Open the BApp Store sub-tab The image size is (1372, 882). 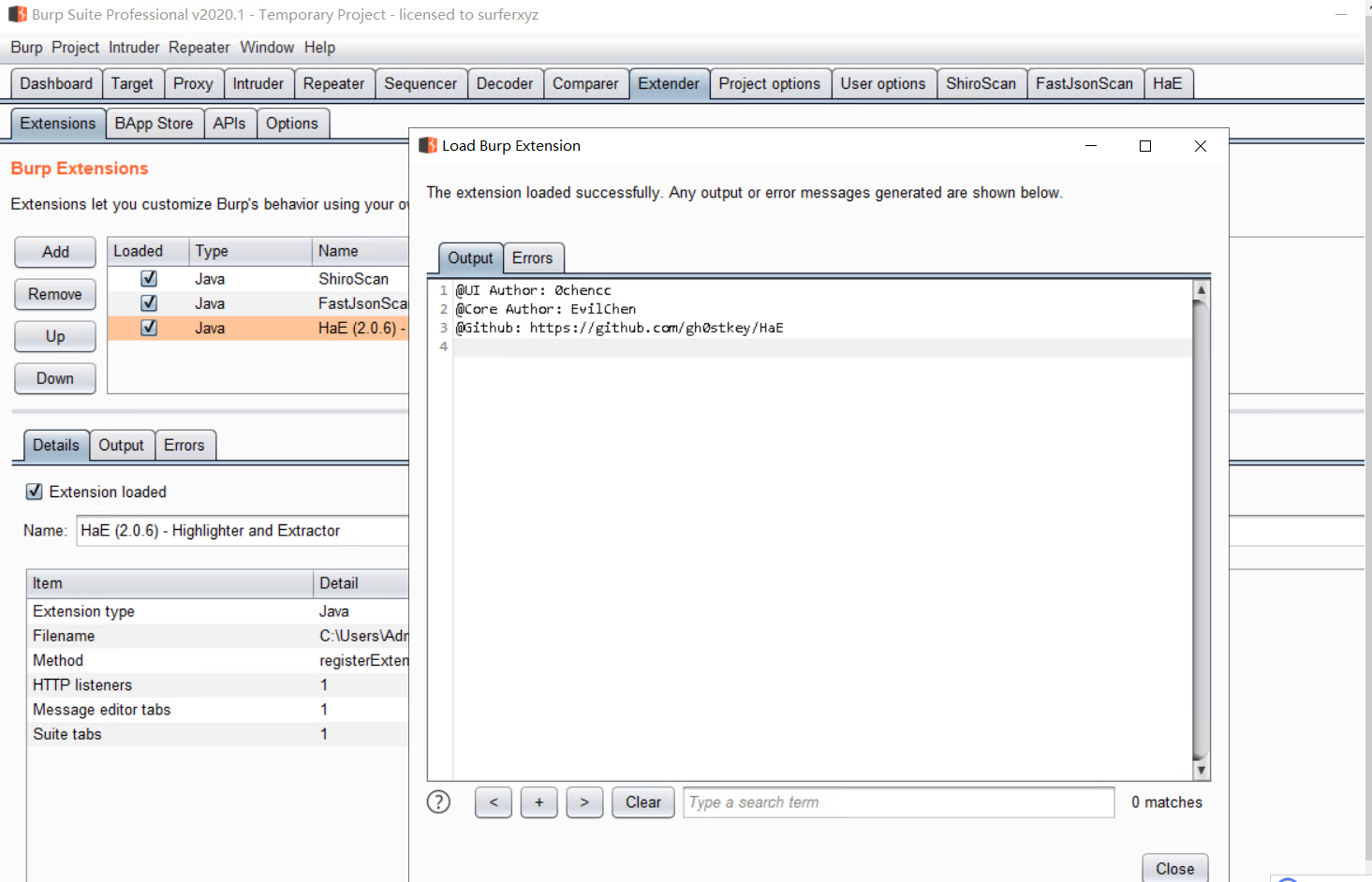click(154, 124)
